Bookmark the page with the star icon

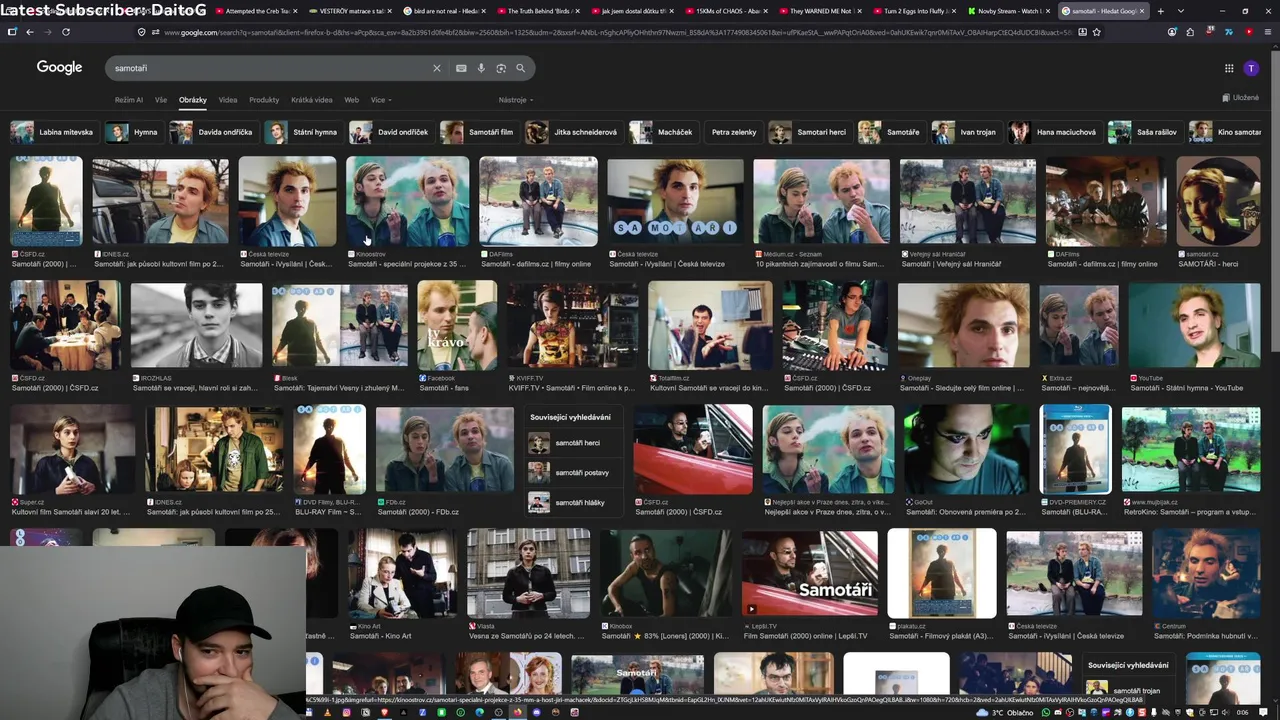(x=1097, y=32)
